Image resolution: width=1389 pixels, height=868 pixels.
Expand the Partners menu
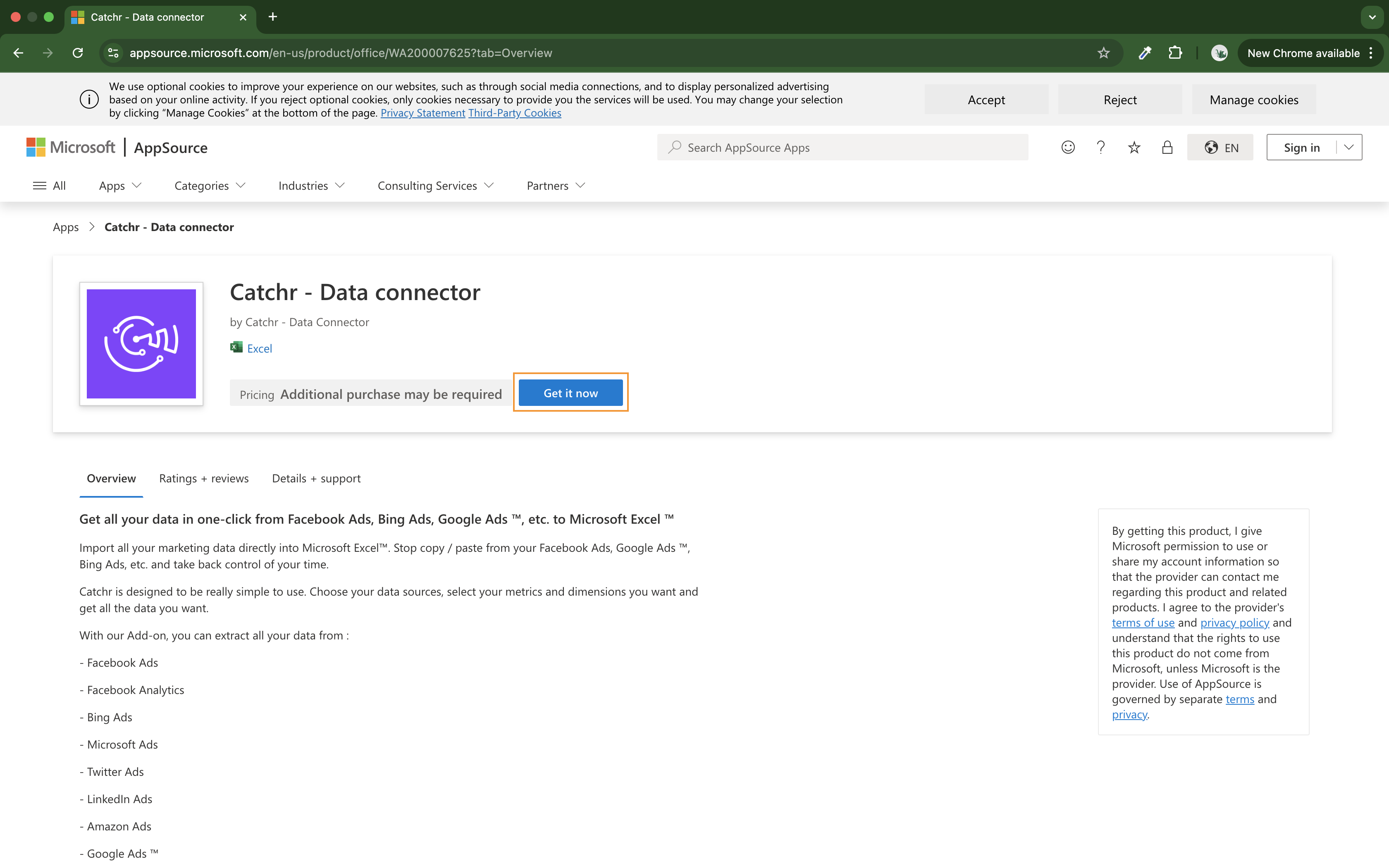point(556,186)
